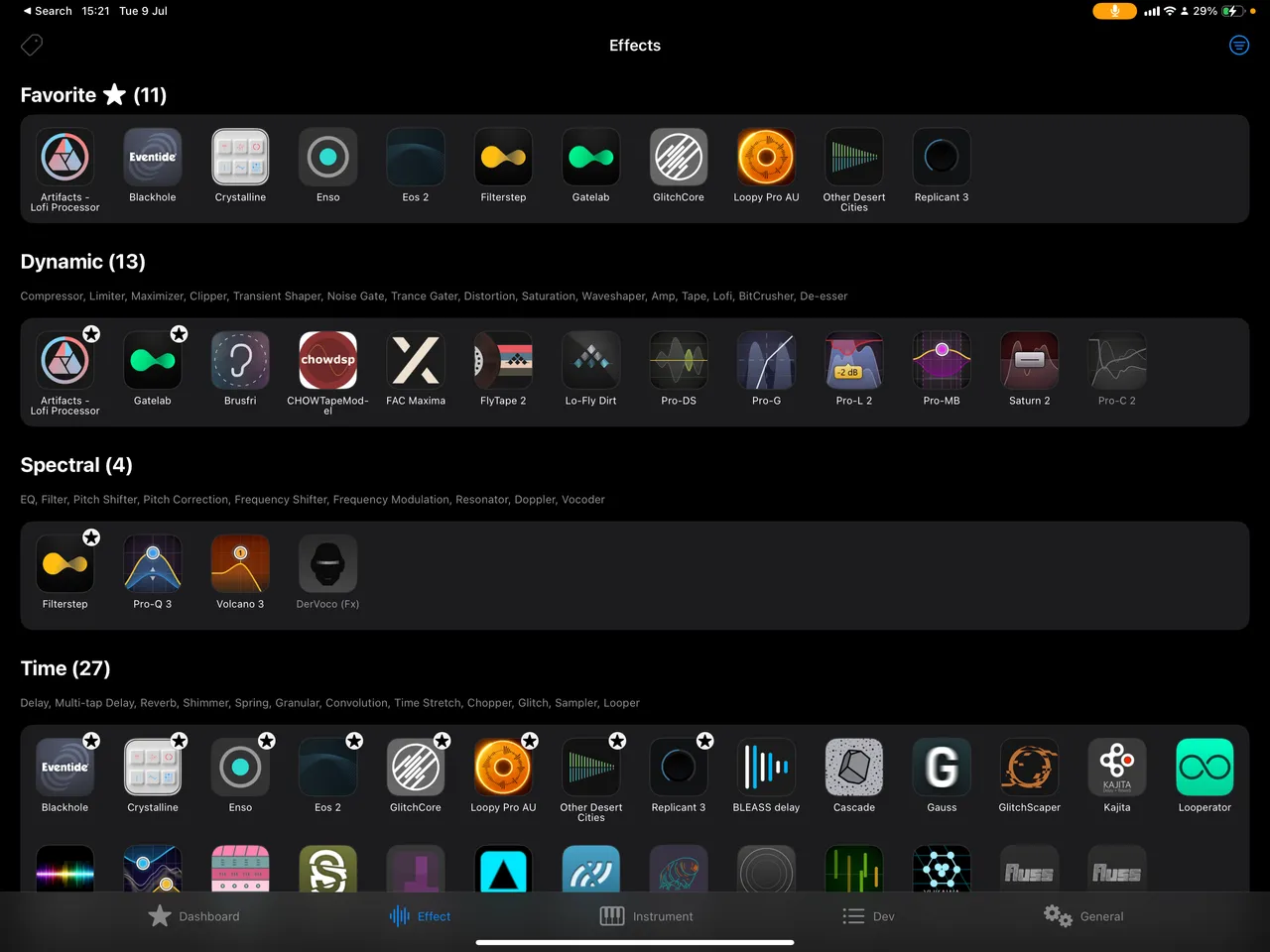Open the GlitchScaper effect
Screen dimensions: 1270x952
point(1030,767)
